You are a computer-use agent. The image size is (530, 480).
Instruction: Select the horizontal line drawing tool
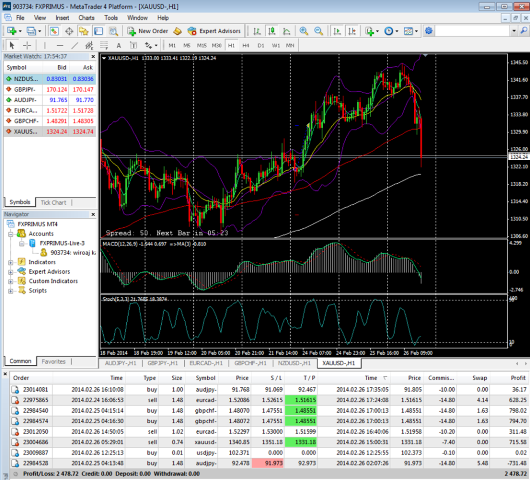(x=60, y=45)
